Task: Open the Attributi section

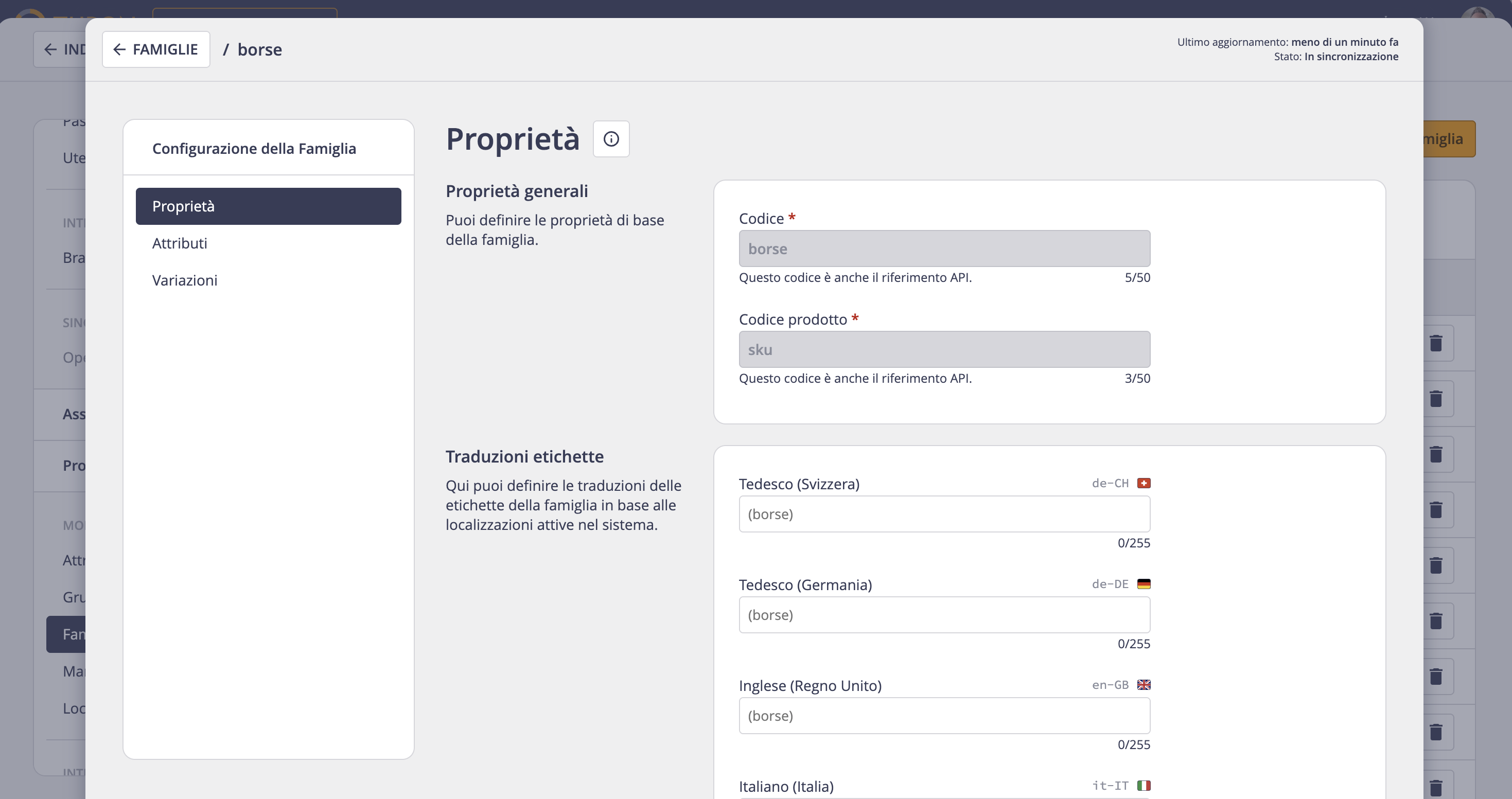Action: click(x=268, y=243)
